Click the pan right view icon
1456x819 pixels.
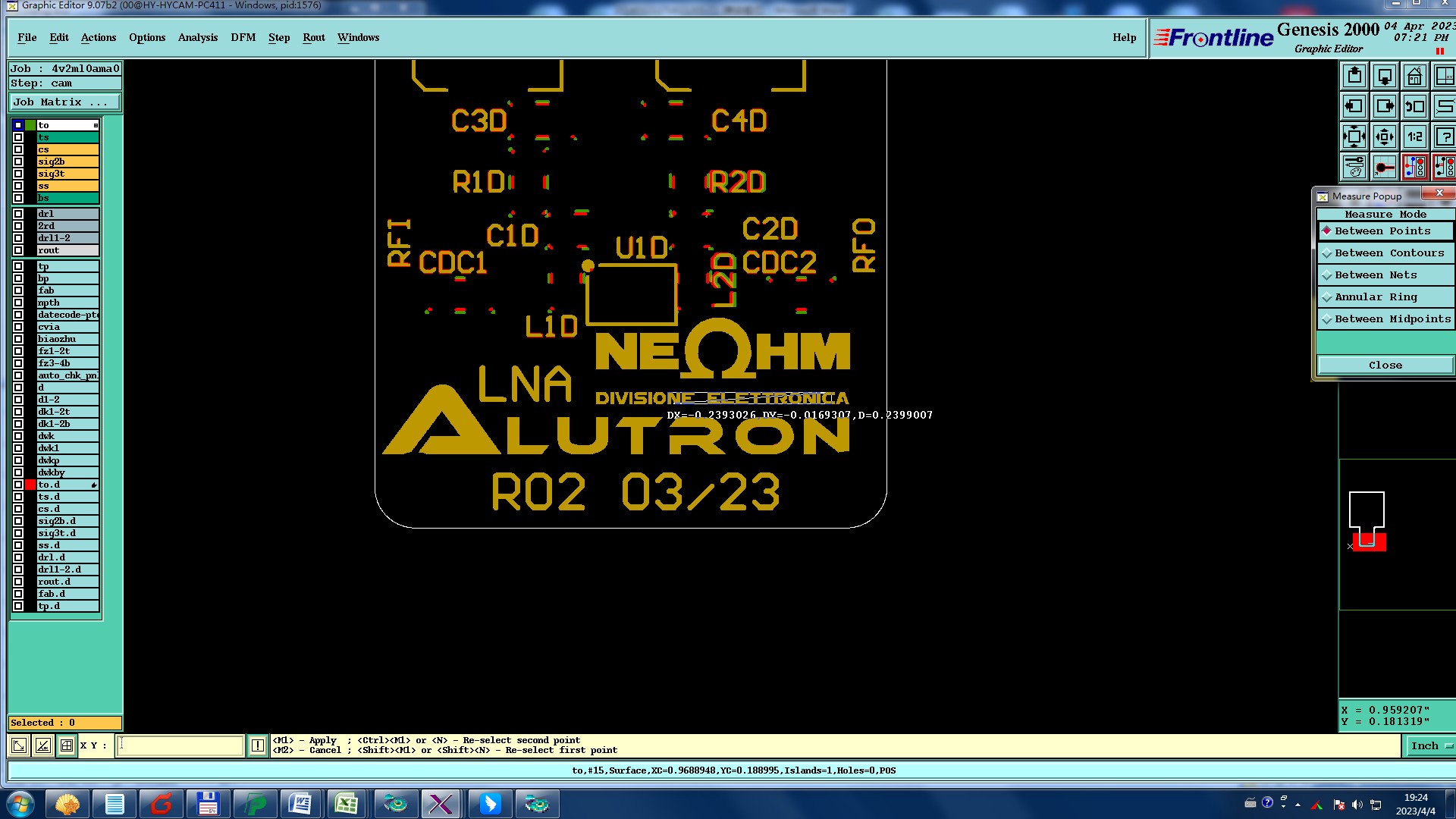tap(1385, 106)
